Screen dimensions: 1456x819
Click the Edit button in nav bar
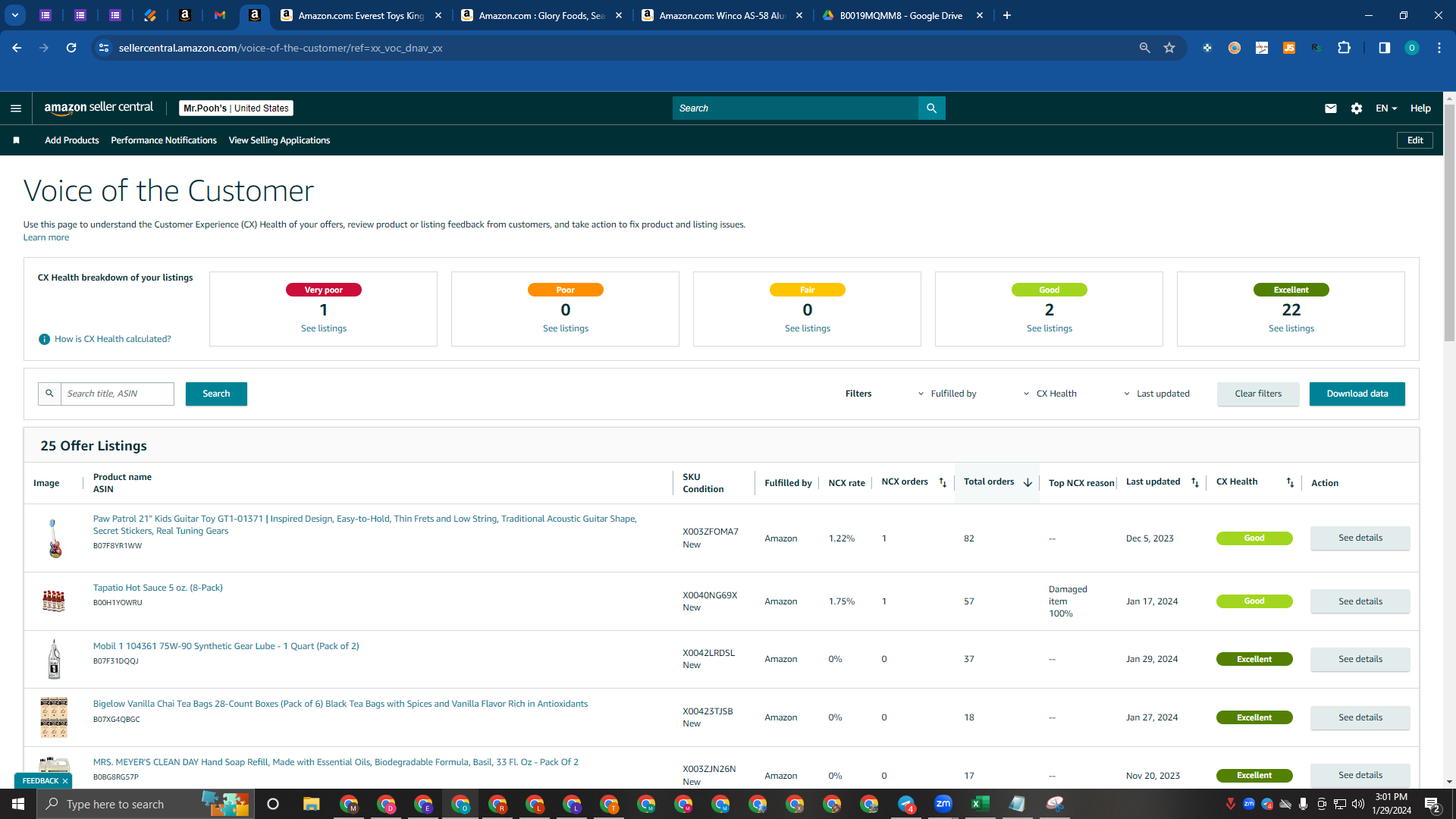[x=1415, y=140]
